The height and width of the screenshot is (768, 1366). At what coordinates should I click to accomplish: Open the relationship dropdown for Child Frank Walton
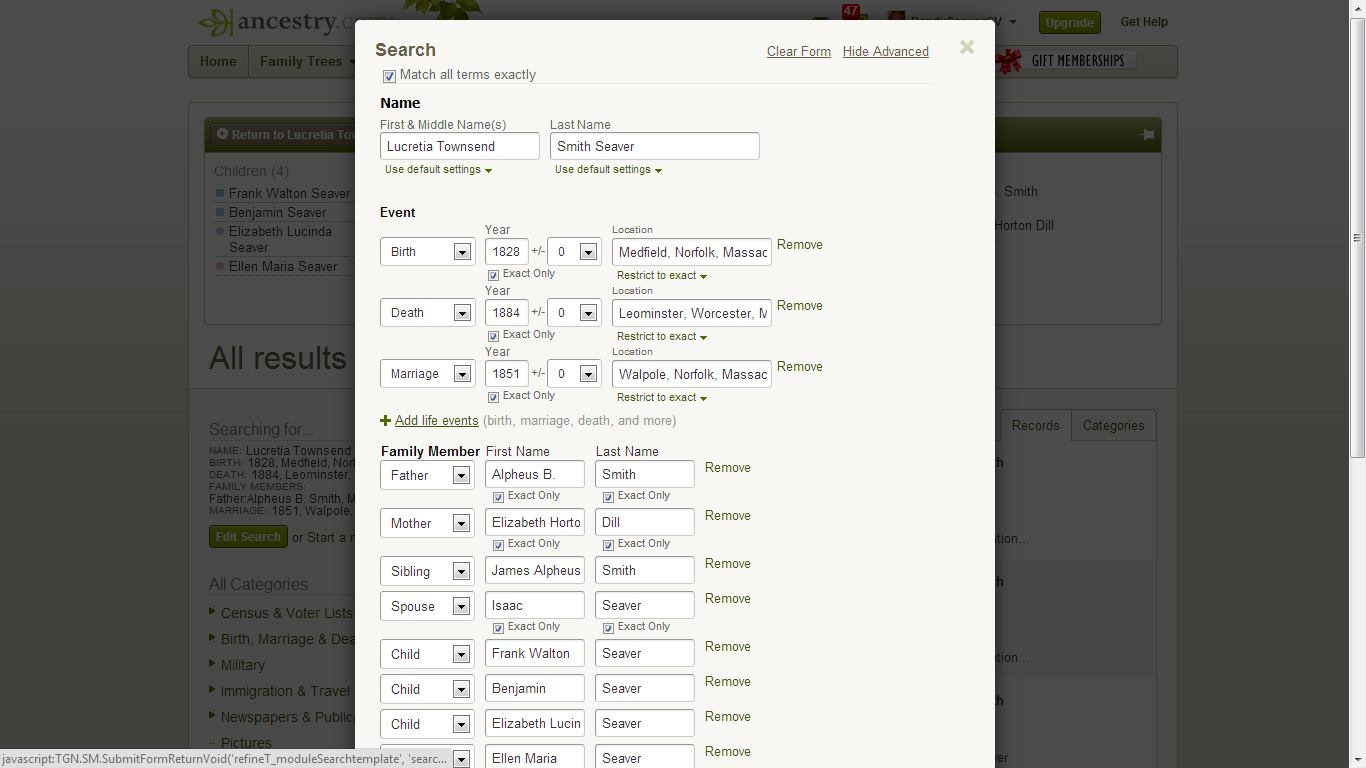coord(428,654)
